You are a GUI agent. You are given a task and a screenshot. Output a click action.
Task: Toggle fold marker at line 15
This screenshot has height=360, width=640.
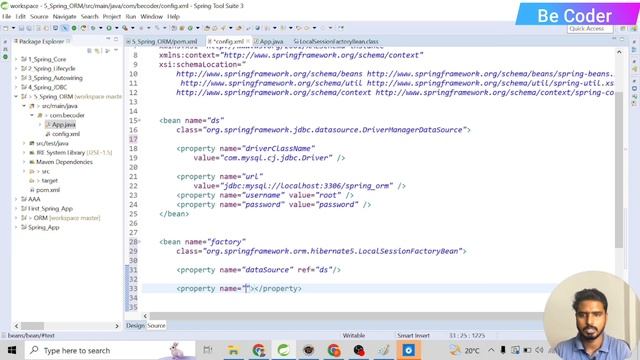point(139,120)
